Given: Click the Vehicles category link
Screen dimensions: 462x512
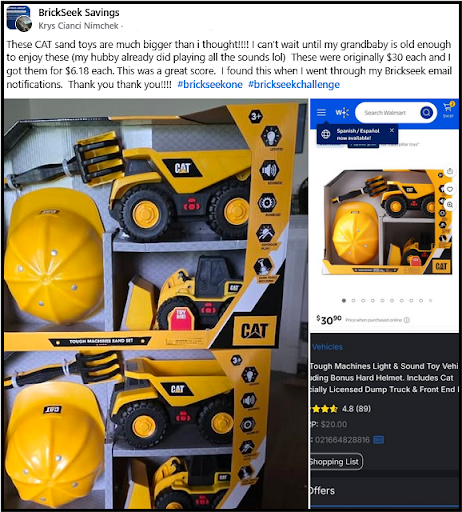Looking at the screenshot, I should [327, 347].
